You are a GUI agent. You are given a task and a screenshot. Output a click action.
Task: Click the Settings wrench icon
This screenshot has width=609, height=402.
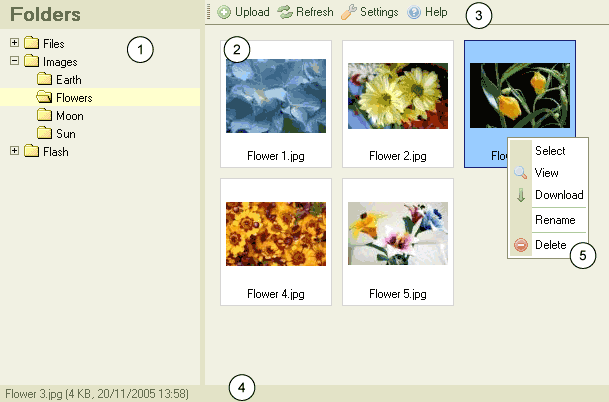coord(348,13)
